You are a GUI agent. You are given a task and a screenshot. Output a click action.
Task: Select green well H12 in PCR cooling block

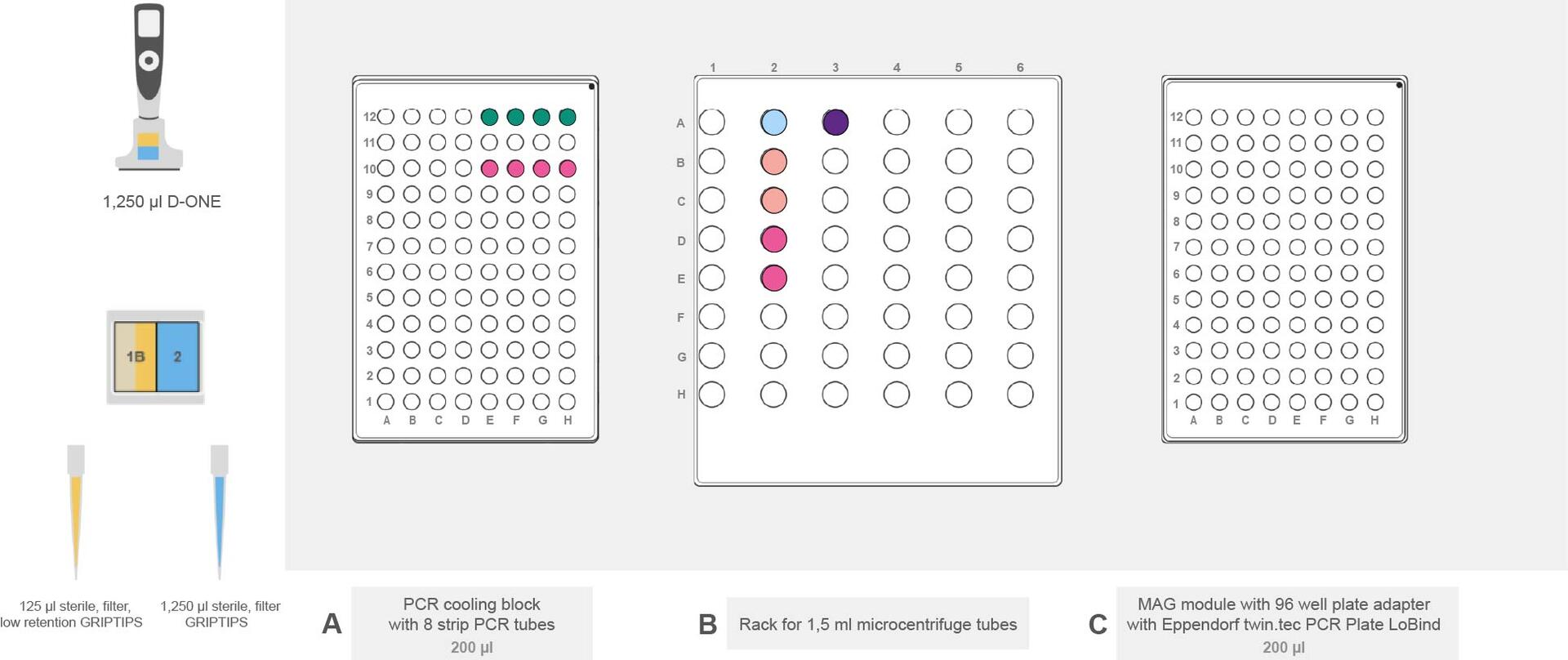click(568, 117)
